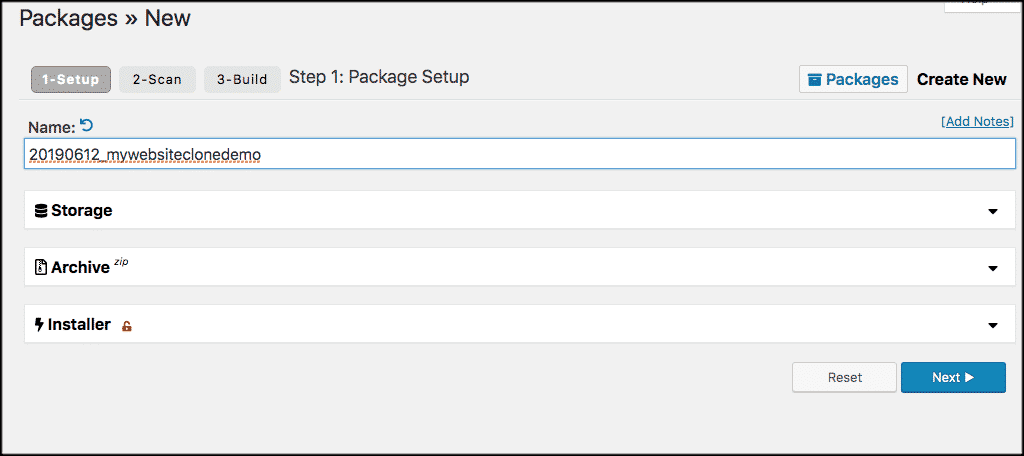Expand the Installer section arrow
1024x456 pixels.
993,325
